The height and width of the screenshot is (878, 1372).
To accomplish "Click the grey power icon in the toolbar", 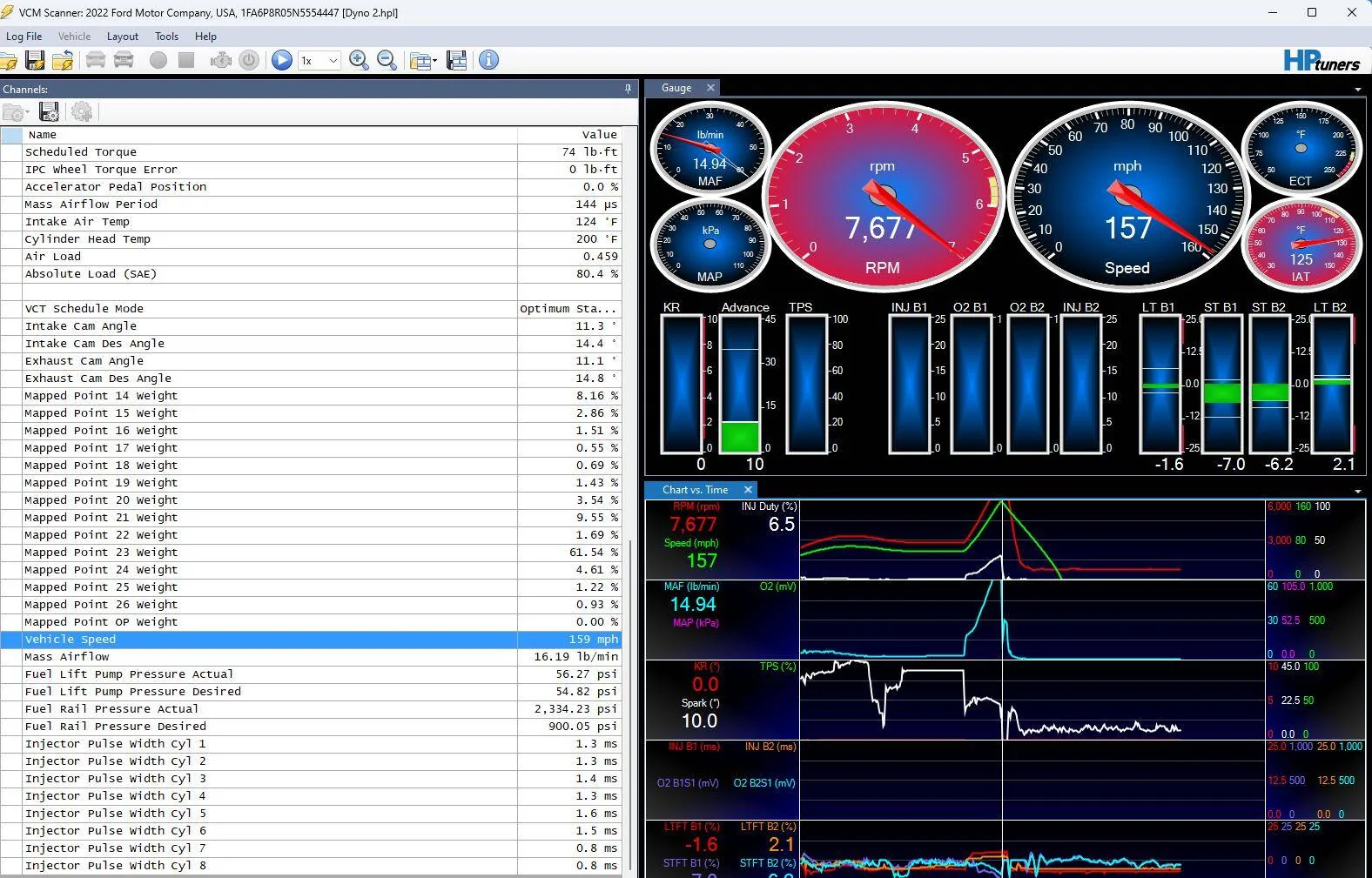I will coord(249,60).
